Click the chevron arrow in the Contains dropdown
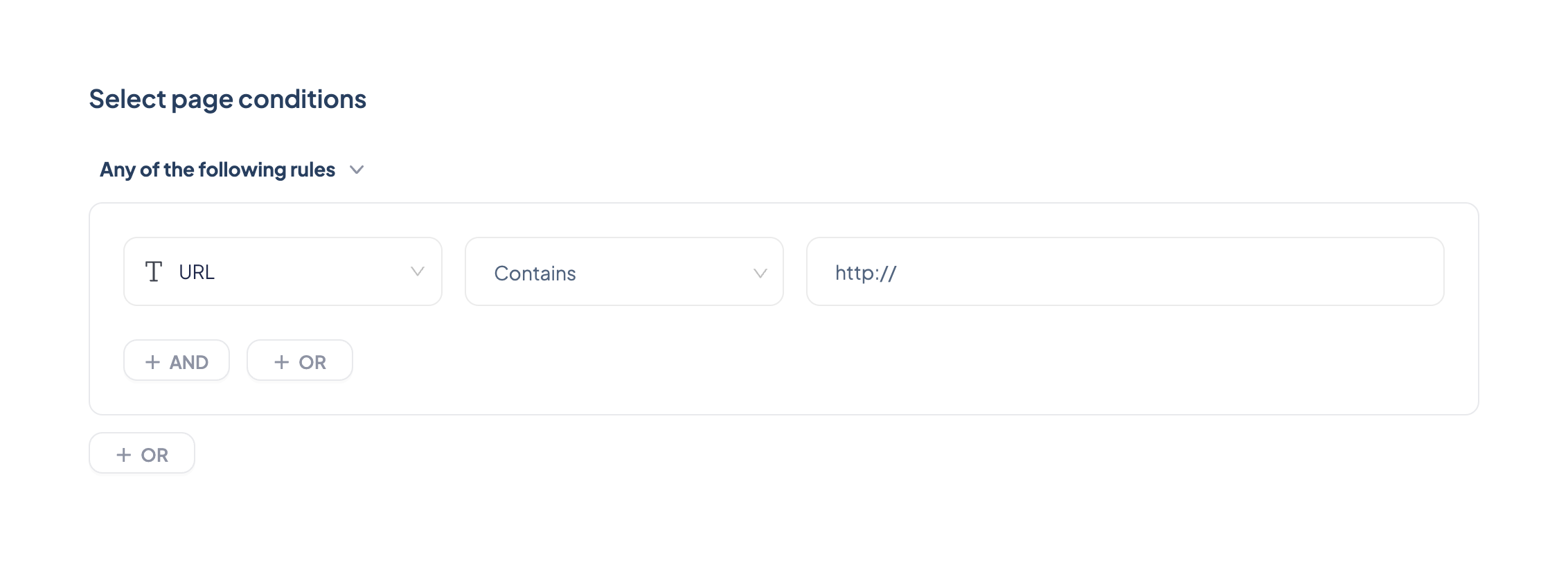Image resolution: width=1568 pixels, height=565 pixels. pyautogui.click(x=760, y=273)
